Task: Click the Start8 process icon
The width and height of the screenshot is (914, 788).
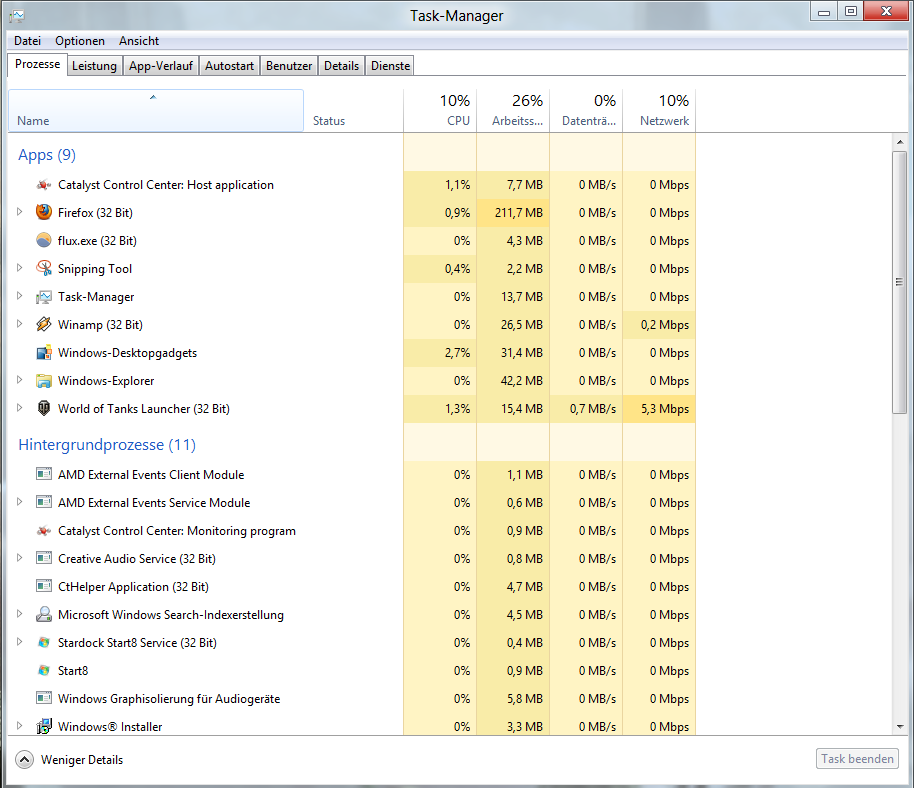Action: (44, 670)
